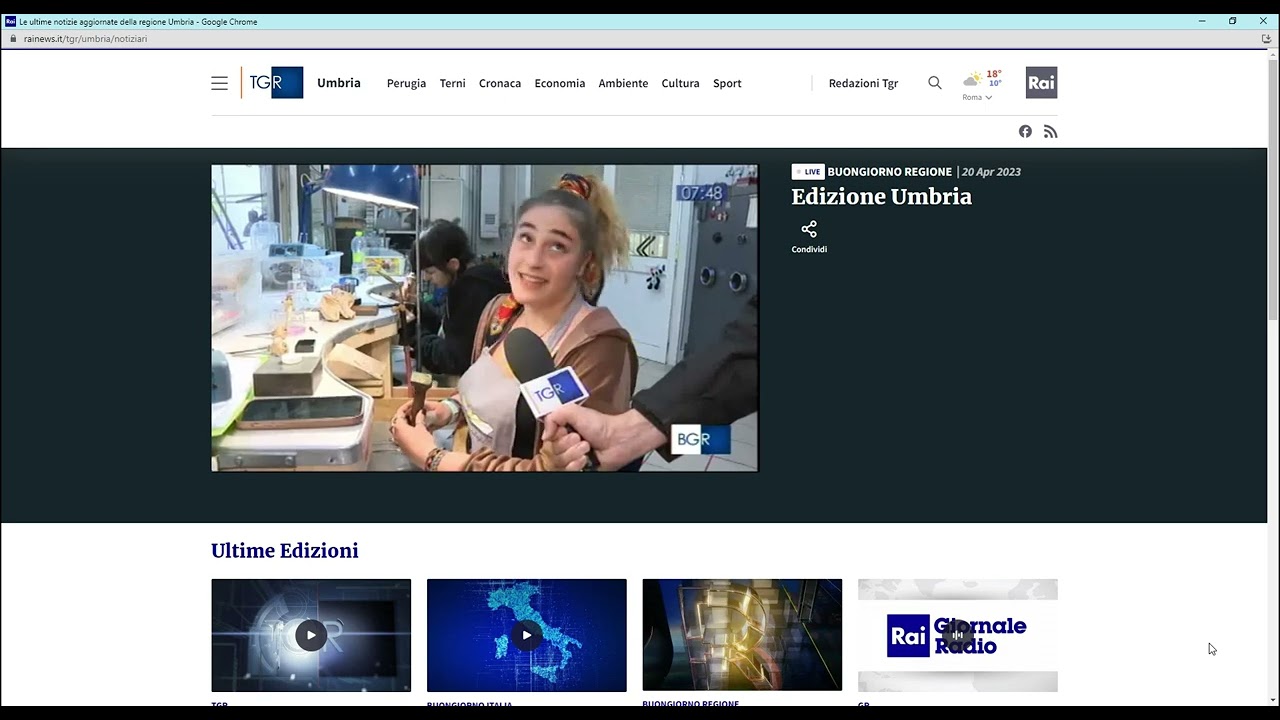This screenshot has height=720, width=1280.
Task: Open the Cronaca section
Action: [x=500, y=83]
